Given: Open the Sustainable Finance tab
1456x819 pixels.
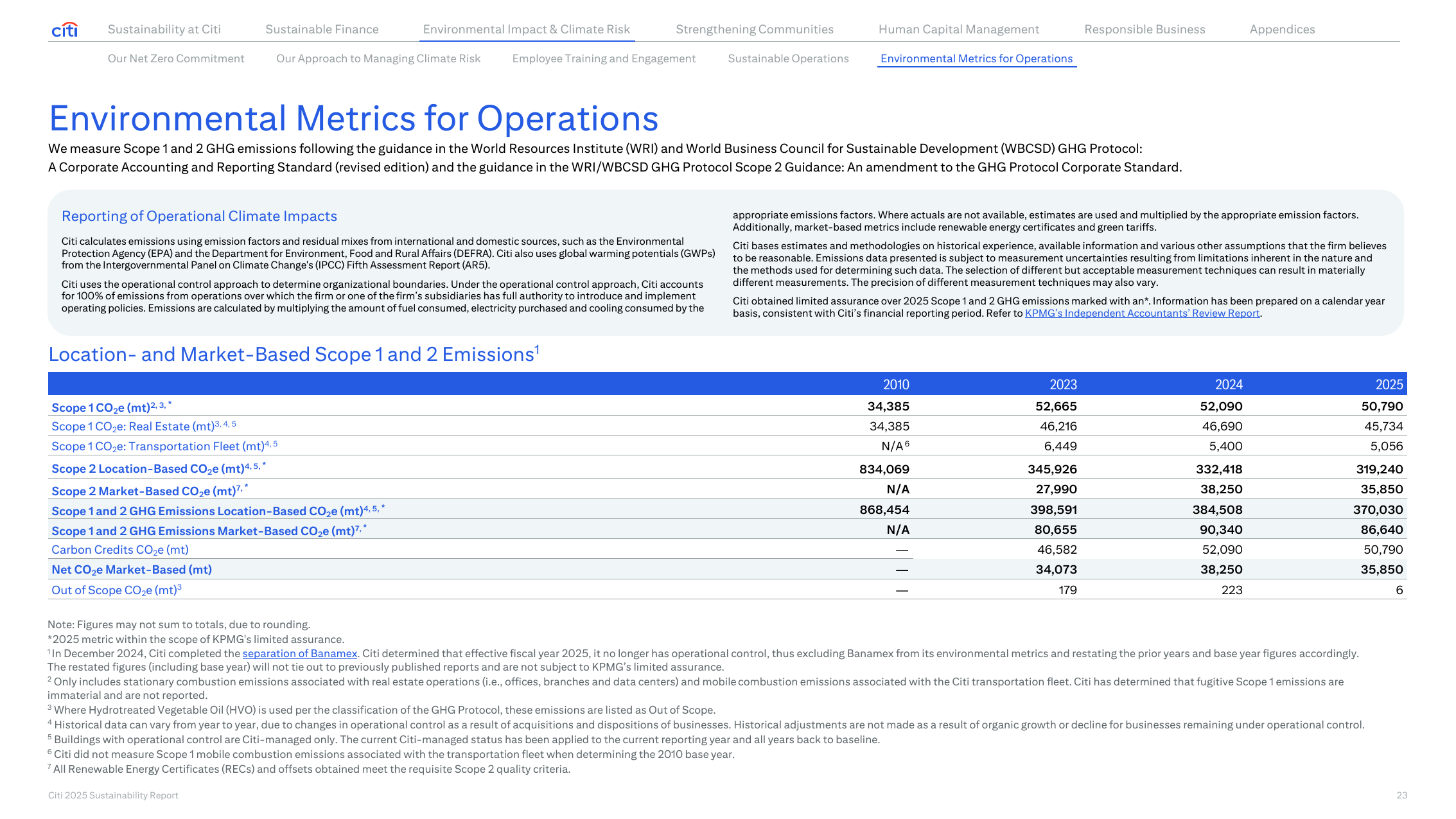Looking at the screenshot, I should [x=322, y=30].
